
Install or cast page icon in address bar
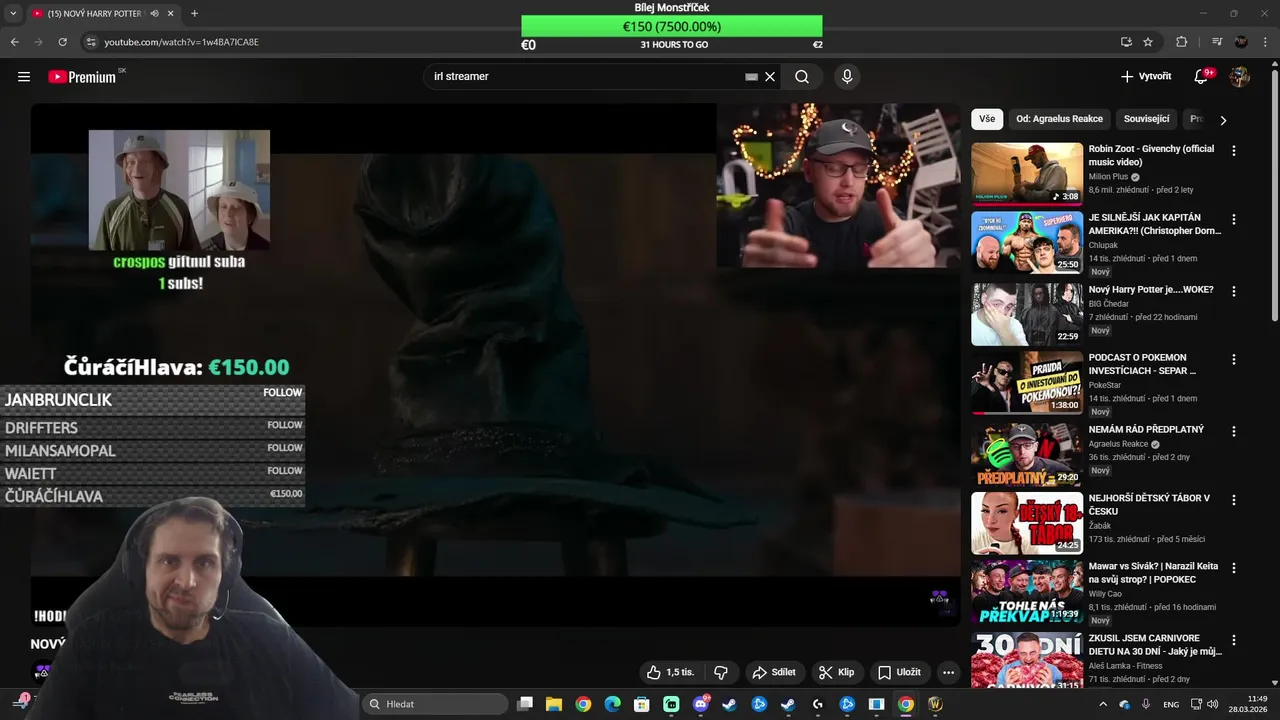pos(1126,42)
